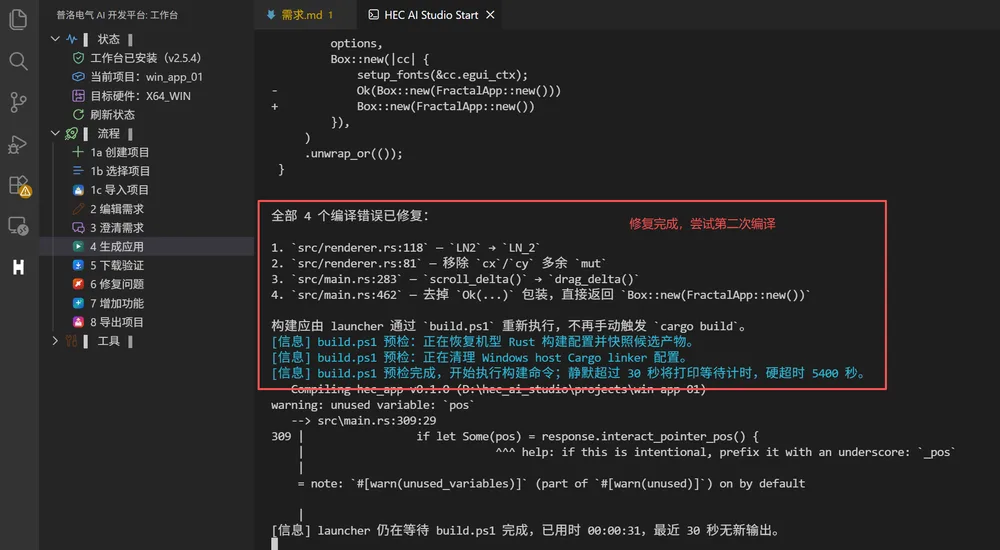1000x550 pixels.
Task: Click the pencil icon for 2 编辑需求
Action: pyautogui.click(x=78, y=209)
